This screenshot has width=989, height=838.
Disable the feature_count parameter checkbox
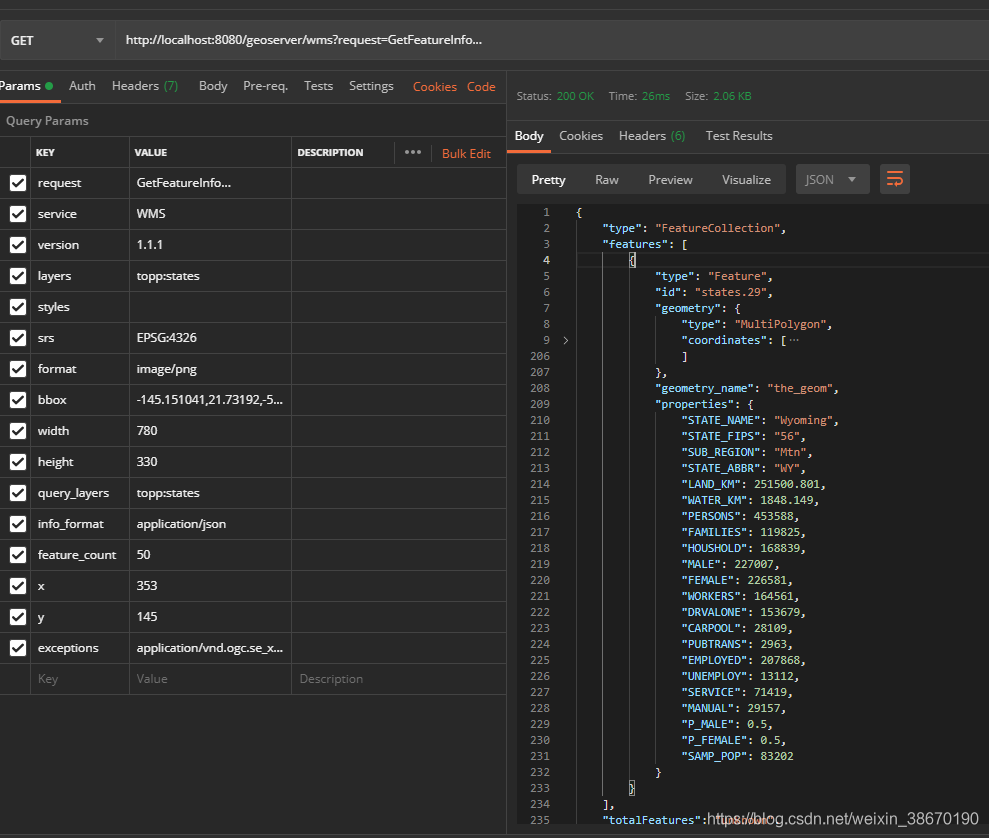[x=18, y=555]
